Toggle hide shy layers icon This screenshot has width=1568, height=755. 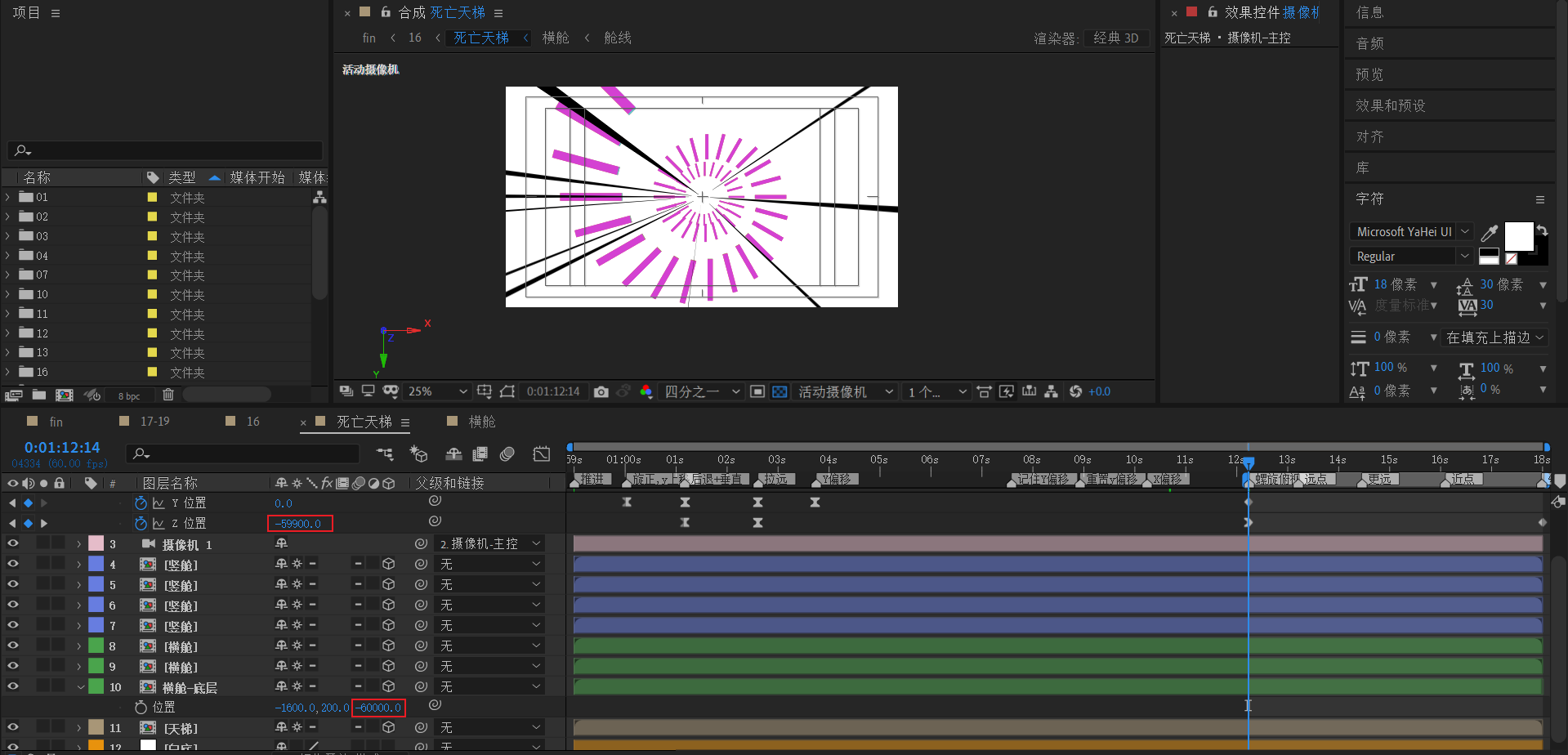[453, 453]
